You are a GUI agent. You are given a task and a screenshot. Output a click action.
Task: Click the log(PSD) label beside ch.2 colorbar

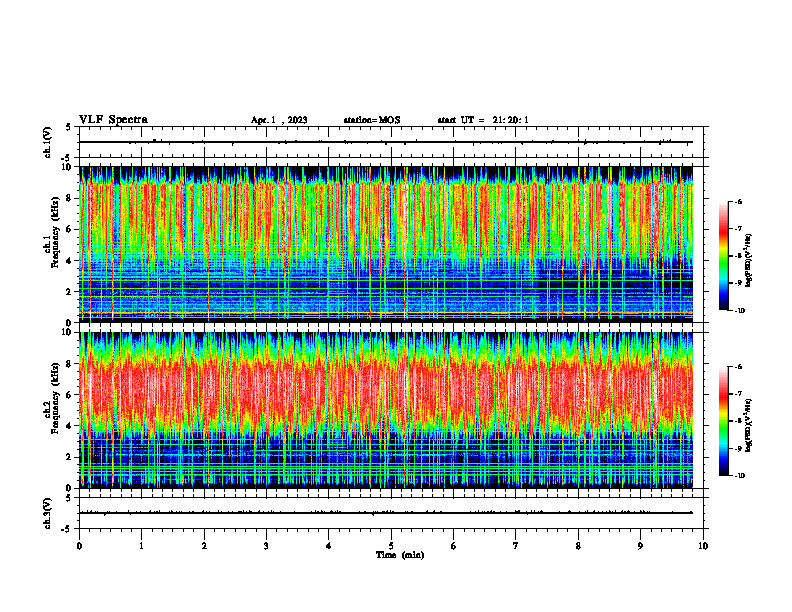(x=749, y=426)
